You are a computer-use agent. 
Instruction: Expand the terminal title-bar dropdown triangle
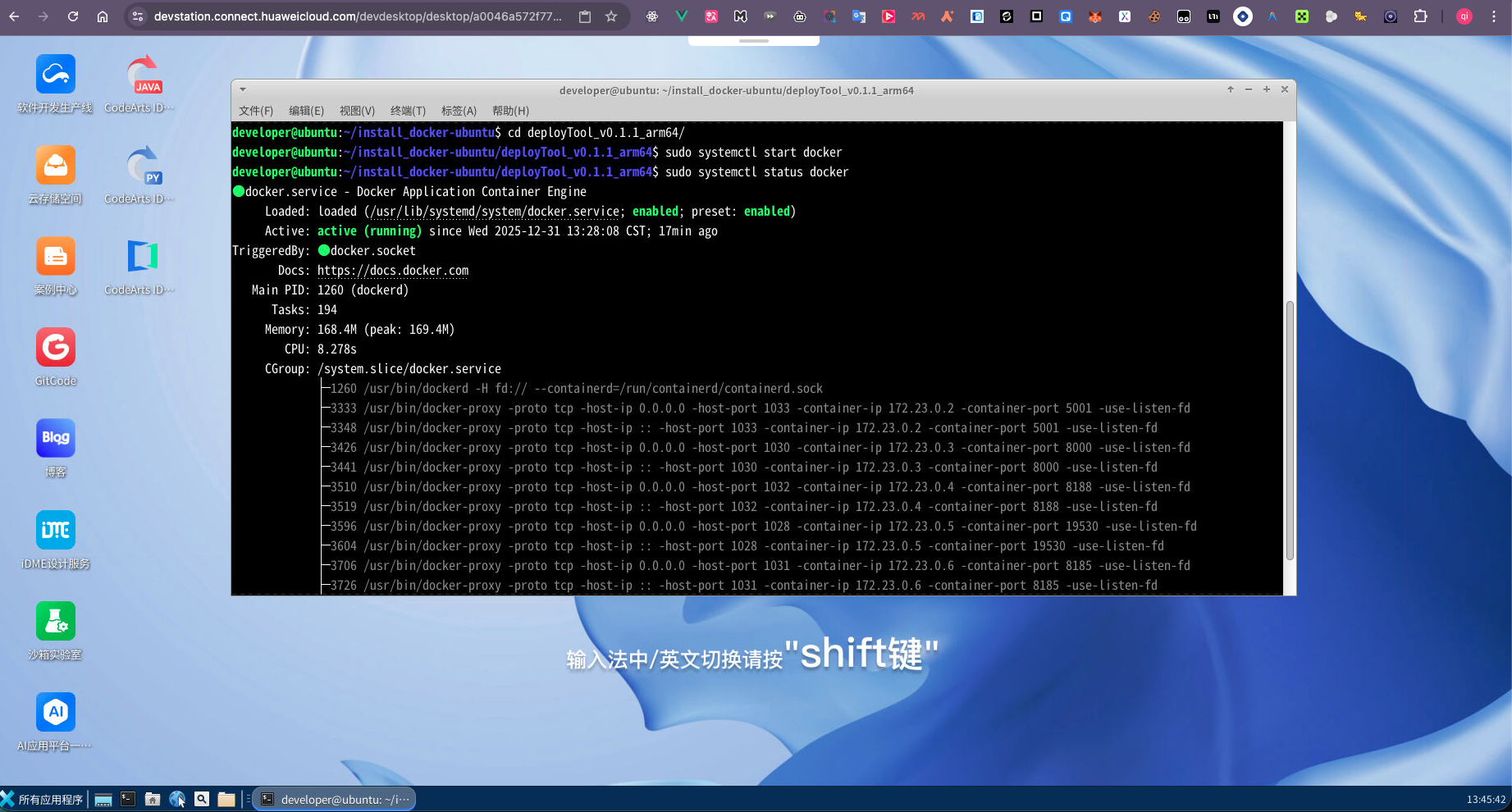pos(242,89)
